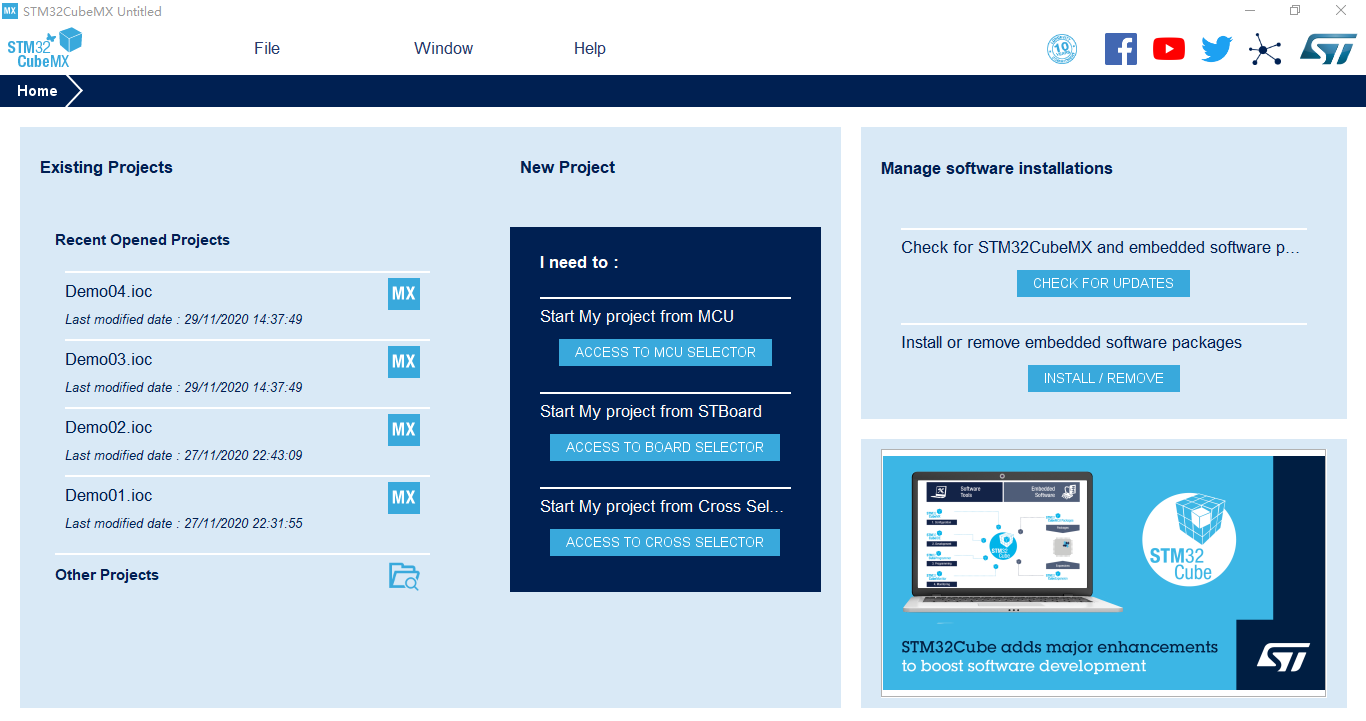
Task: Click ACCESS TO MCU SELECTOR button
Action: [665, 352]
